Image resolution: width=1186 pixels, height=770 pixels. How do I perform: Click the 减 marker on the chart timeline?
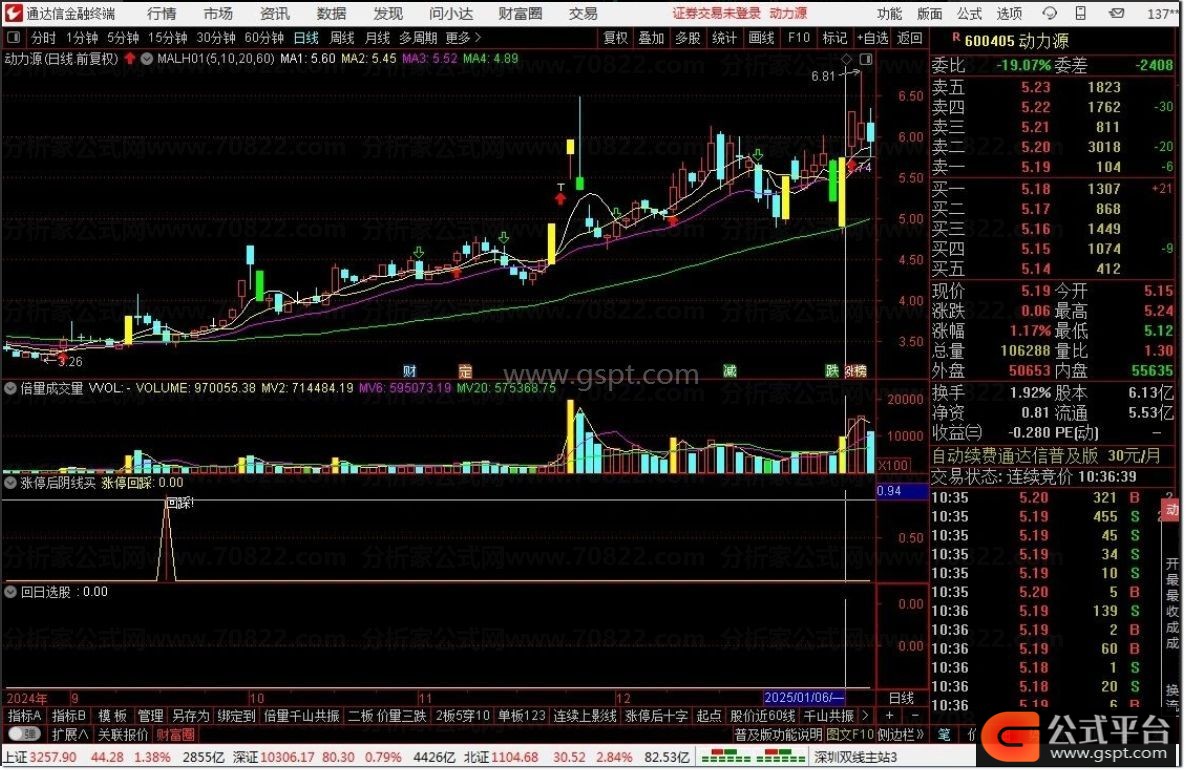(729, 371)
